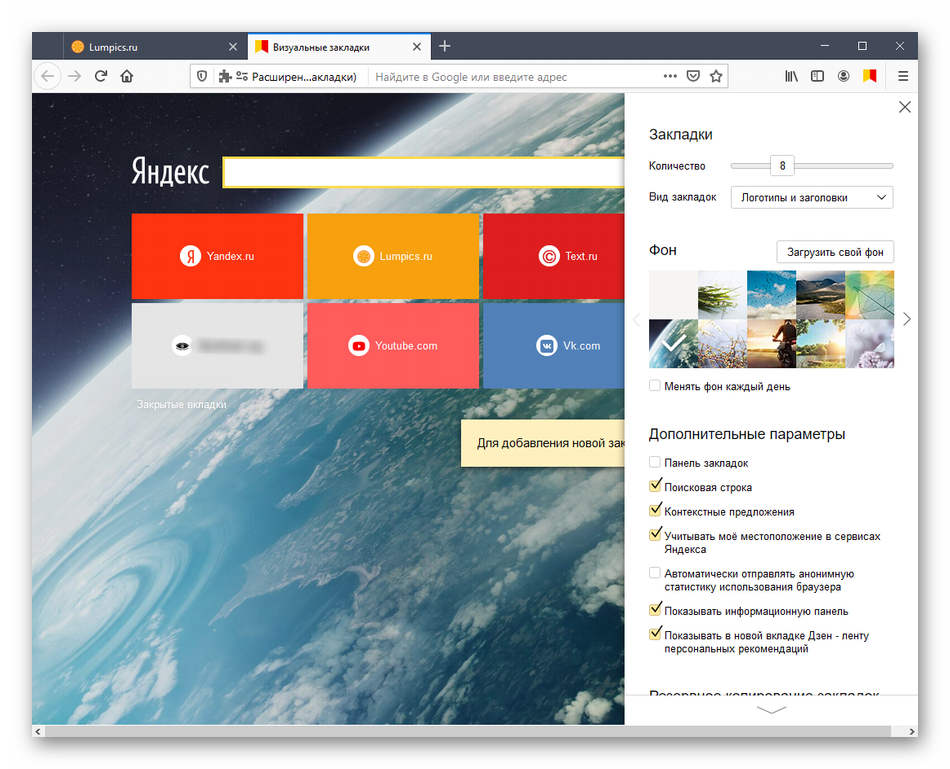Uncheck the Поисковая строка checkbox
950x769 pixels.
[x=654, y=485]
